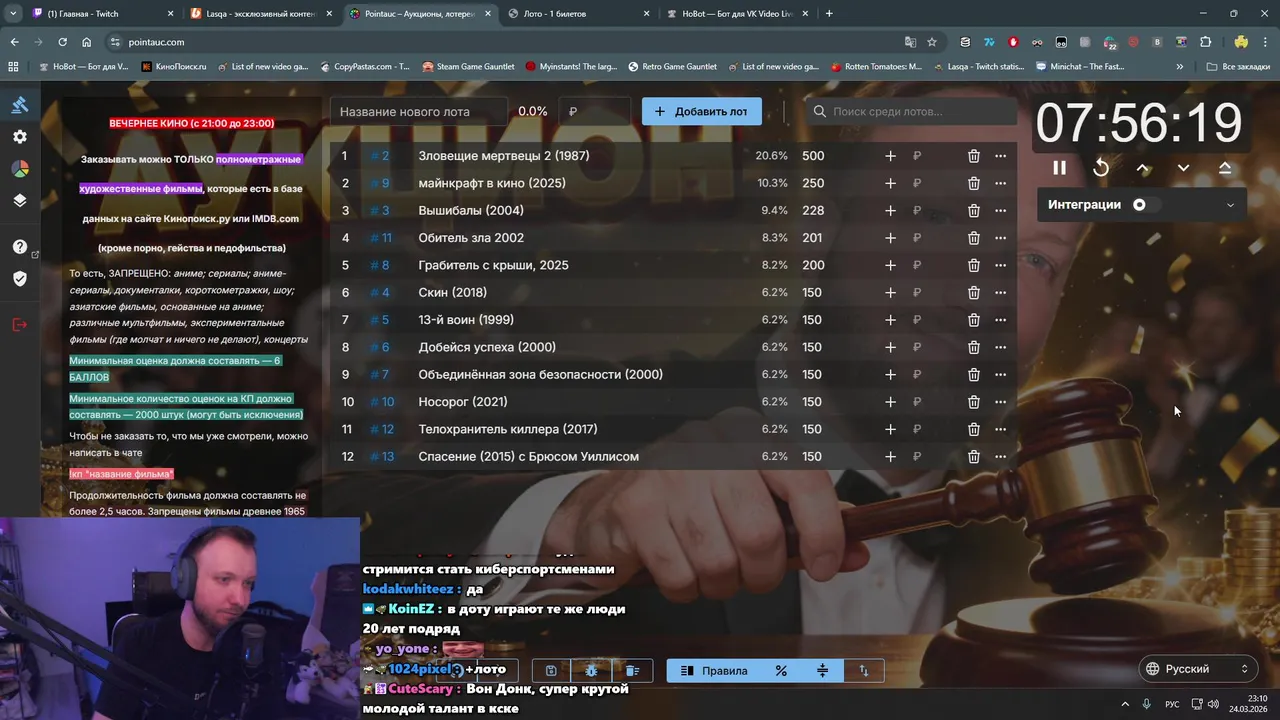Open the auction gavel page in sidebar
This screenshot has height=720, width=1280.
point(20,104)
